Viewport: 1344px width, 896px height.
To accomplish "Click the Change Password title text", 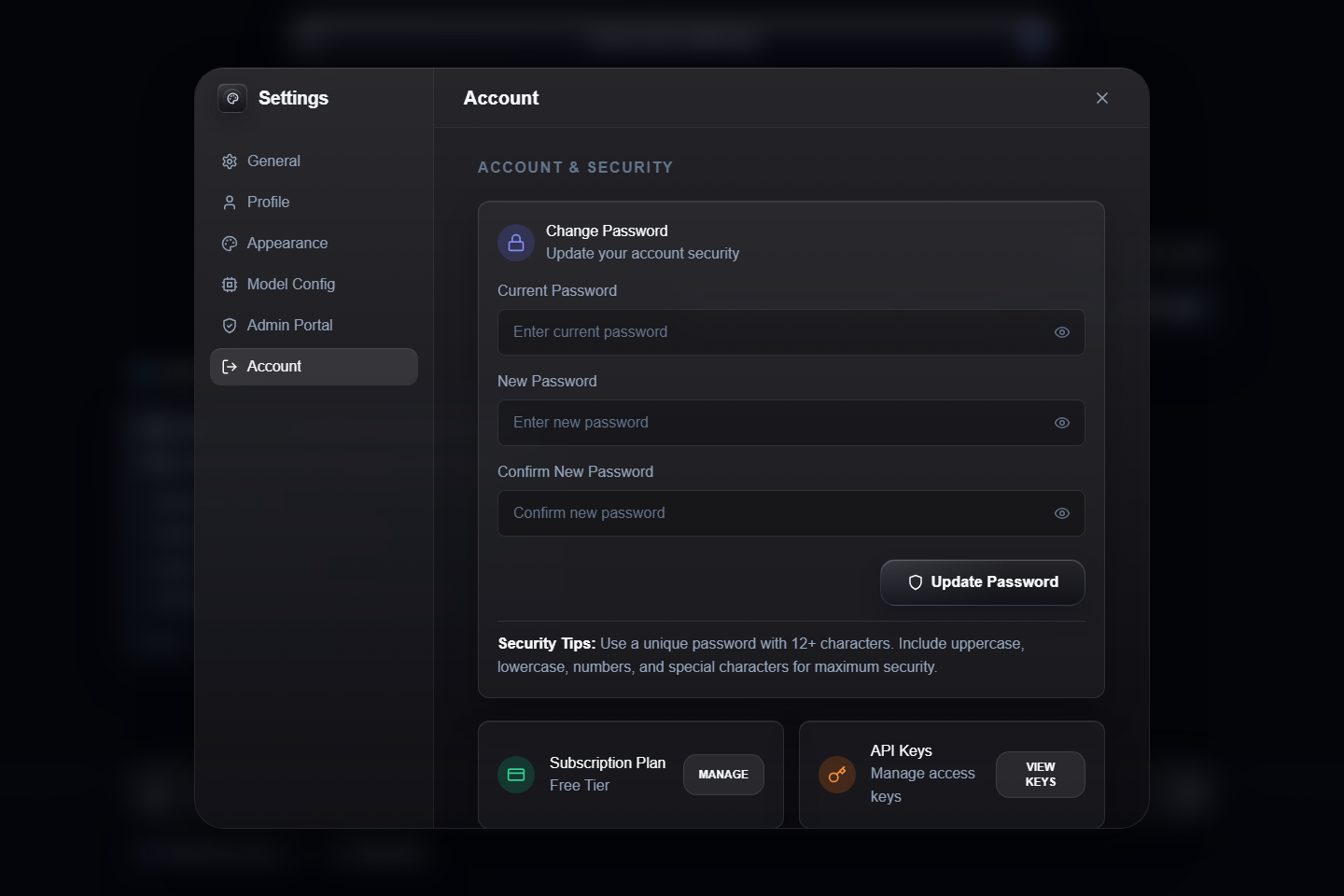I will coord(607,231).
